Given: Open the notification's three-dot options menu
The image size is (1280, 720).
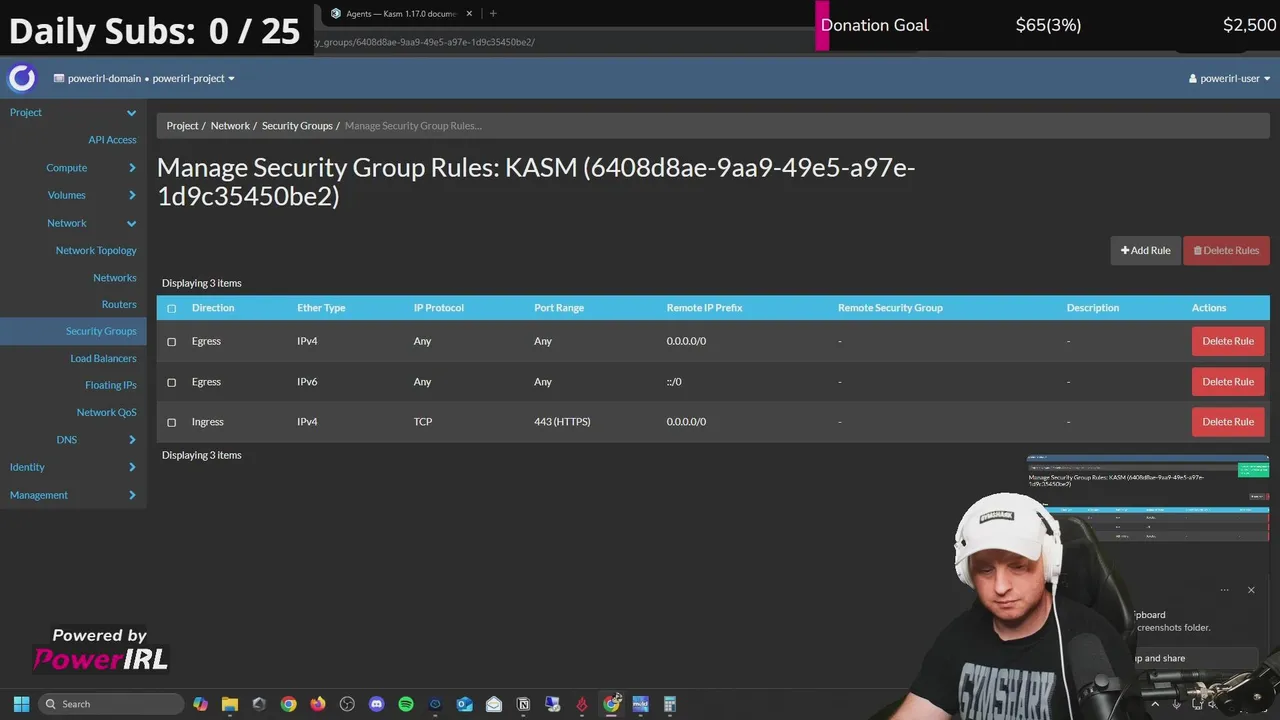Looking at the screenshot, I should 1224,590.
